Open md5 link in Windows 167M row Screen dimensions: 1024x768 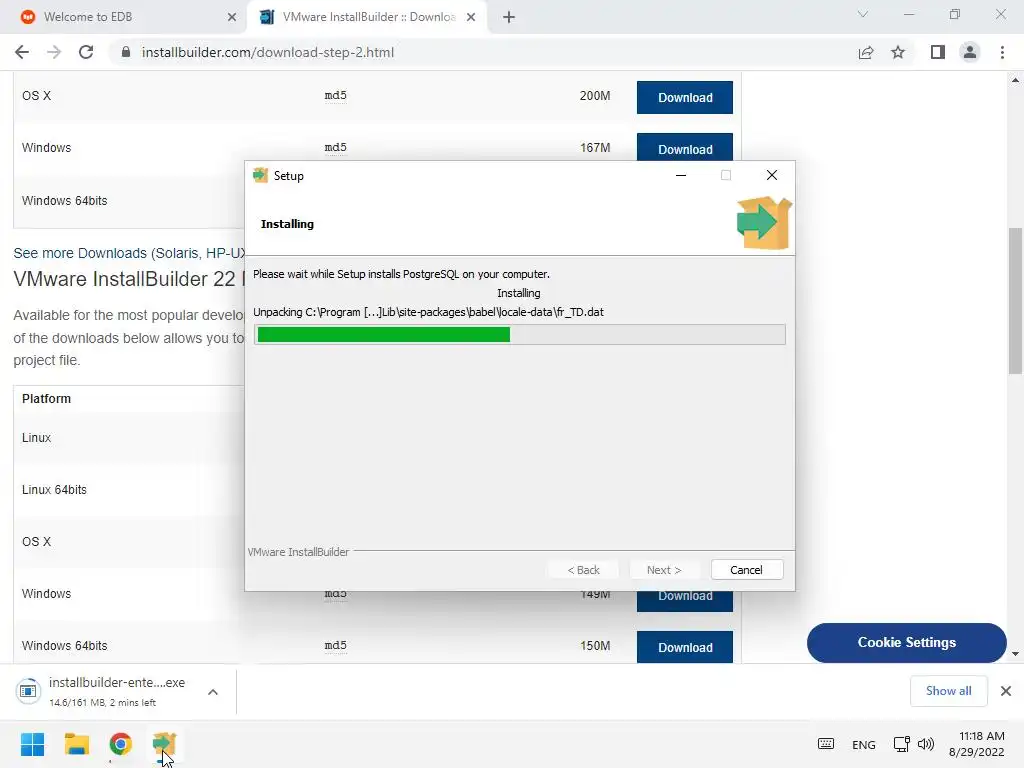[x=336, y=148]
